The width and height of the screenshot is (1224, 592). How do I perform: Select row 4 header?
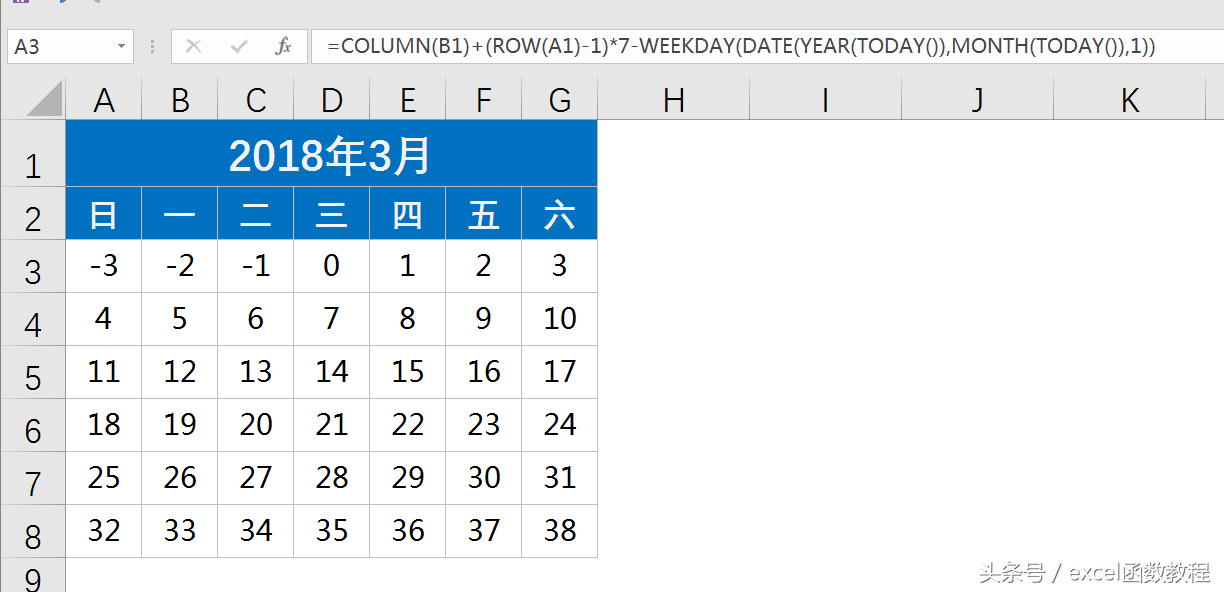(33, 320)
